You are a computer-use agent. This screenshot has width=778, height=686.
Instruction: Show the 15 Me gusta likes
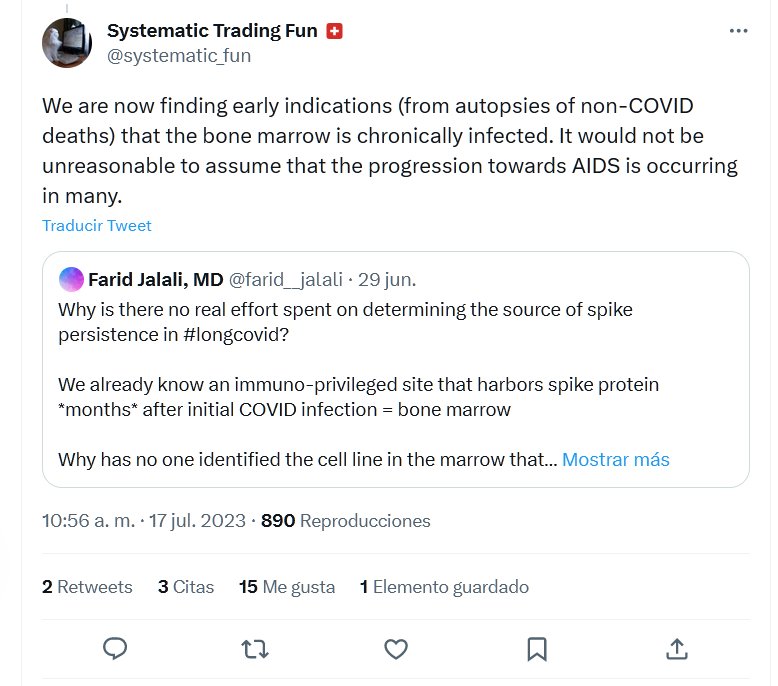point(287,587)
